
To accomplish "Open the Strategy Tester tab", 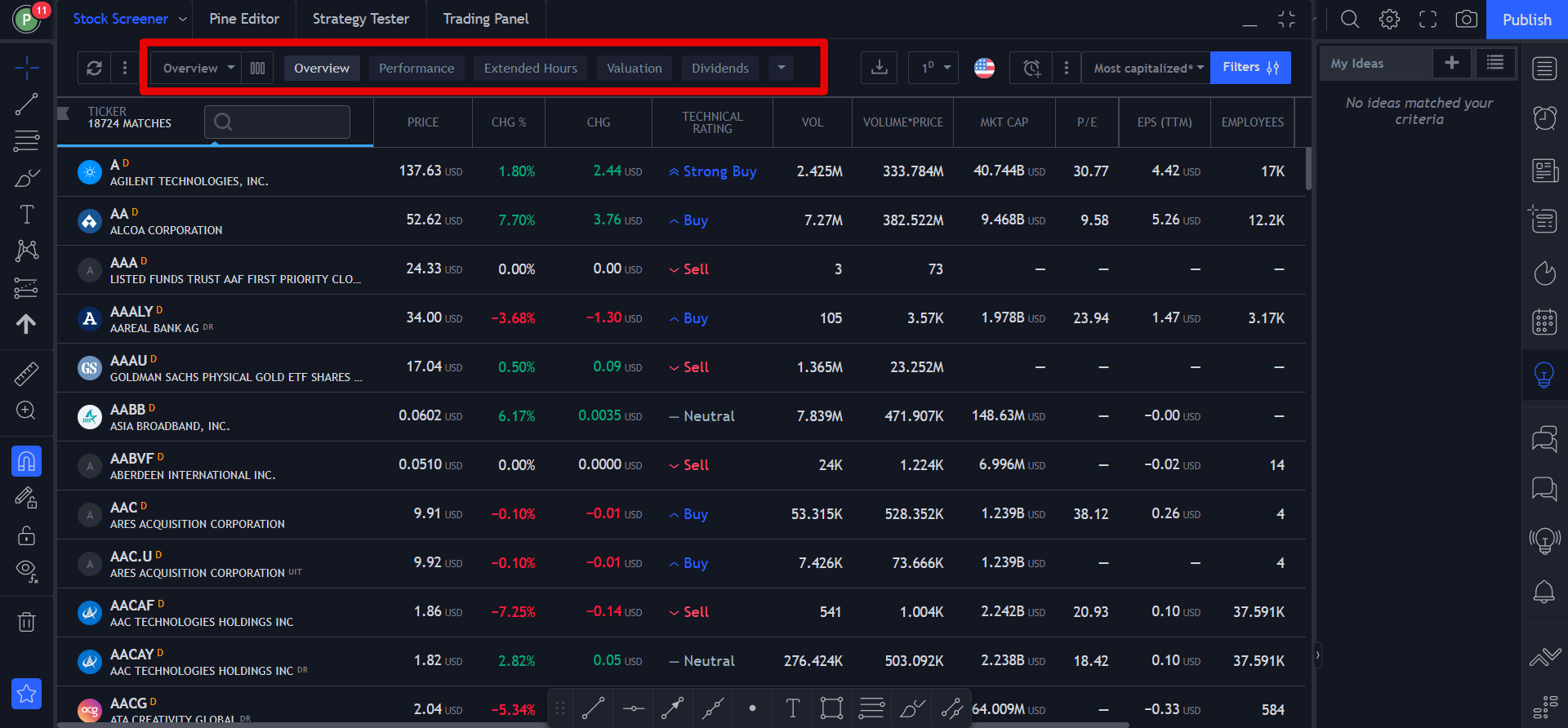I will click(x=361, y=19).
